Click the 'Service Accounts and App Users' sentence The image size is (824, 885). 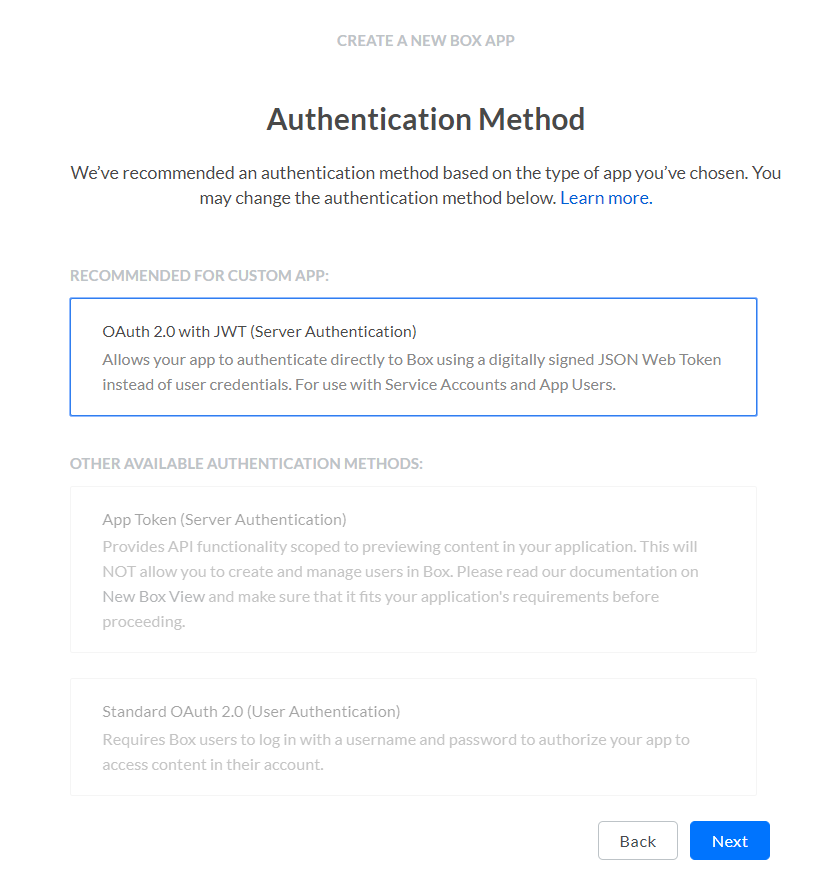click(500, 384)
